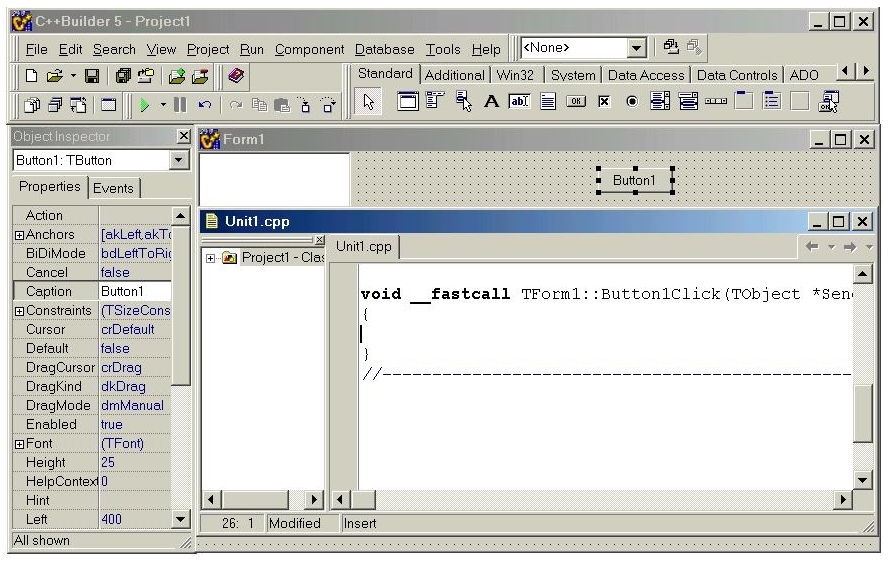Click the Add file to project icon

click(x=177, y=76)
